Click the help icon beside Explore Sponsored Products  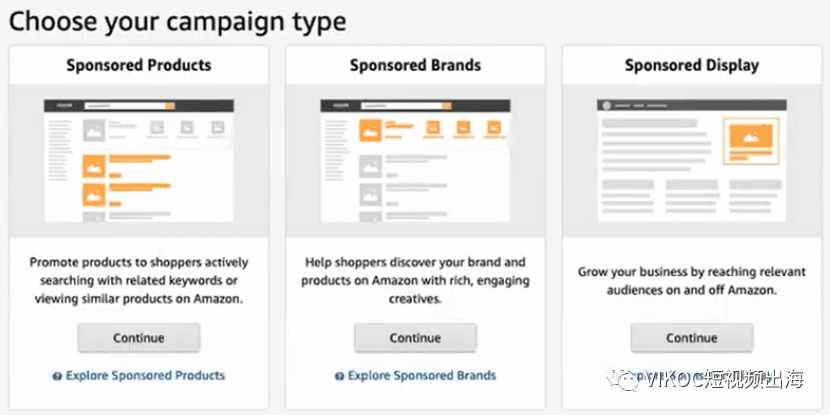(x=57, y=376)
